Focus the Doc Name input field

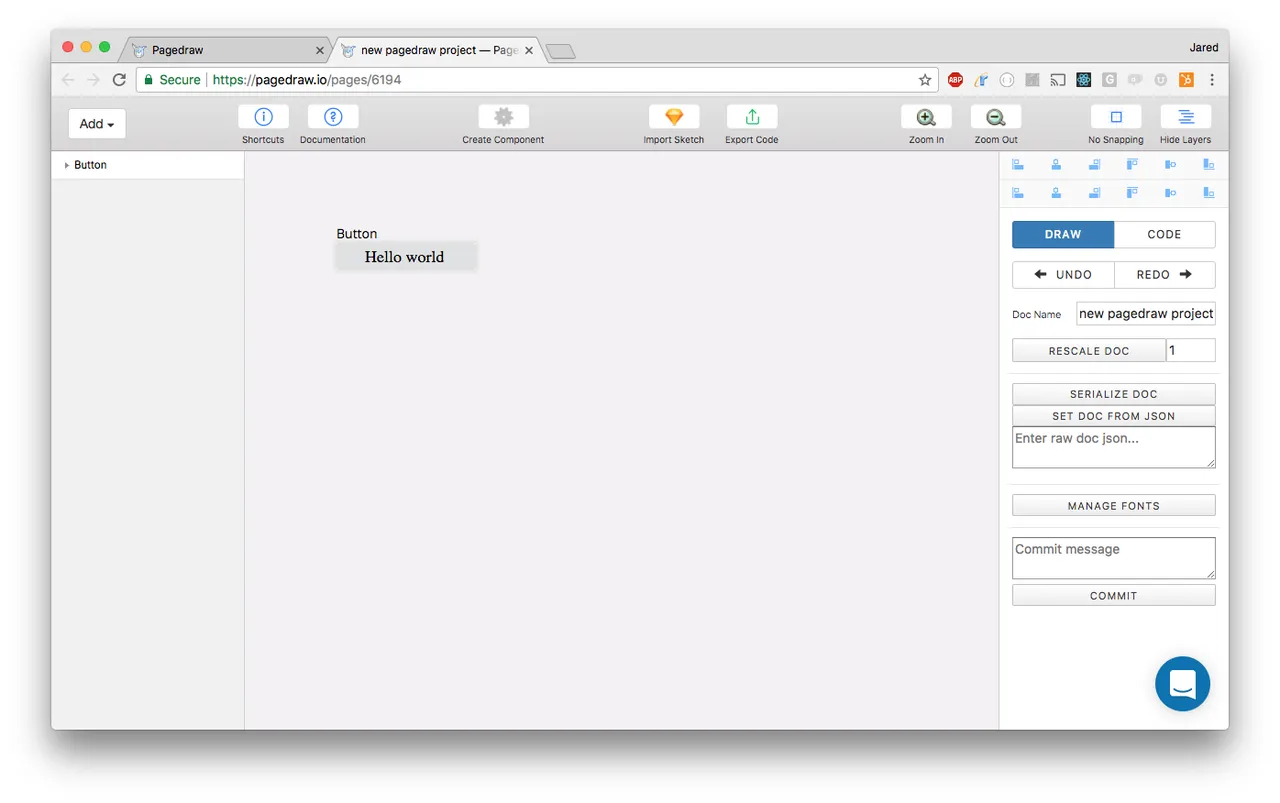pyautogui.click(x=1146, y=314)
